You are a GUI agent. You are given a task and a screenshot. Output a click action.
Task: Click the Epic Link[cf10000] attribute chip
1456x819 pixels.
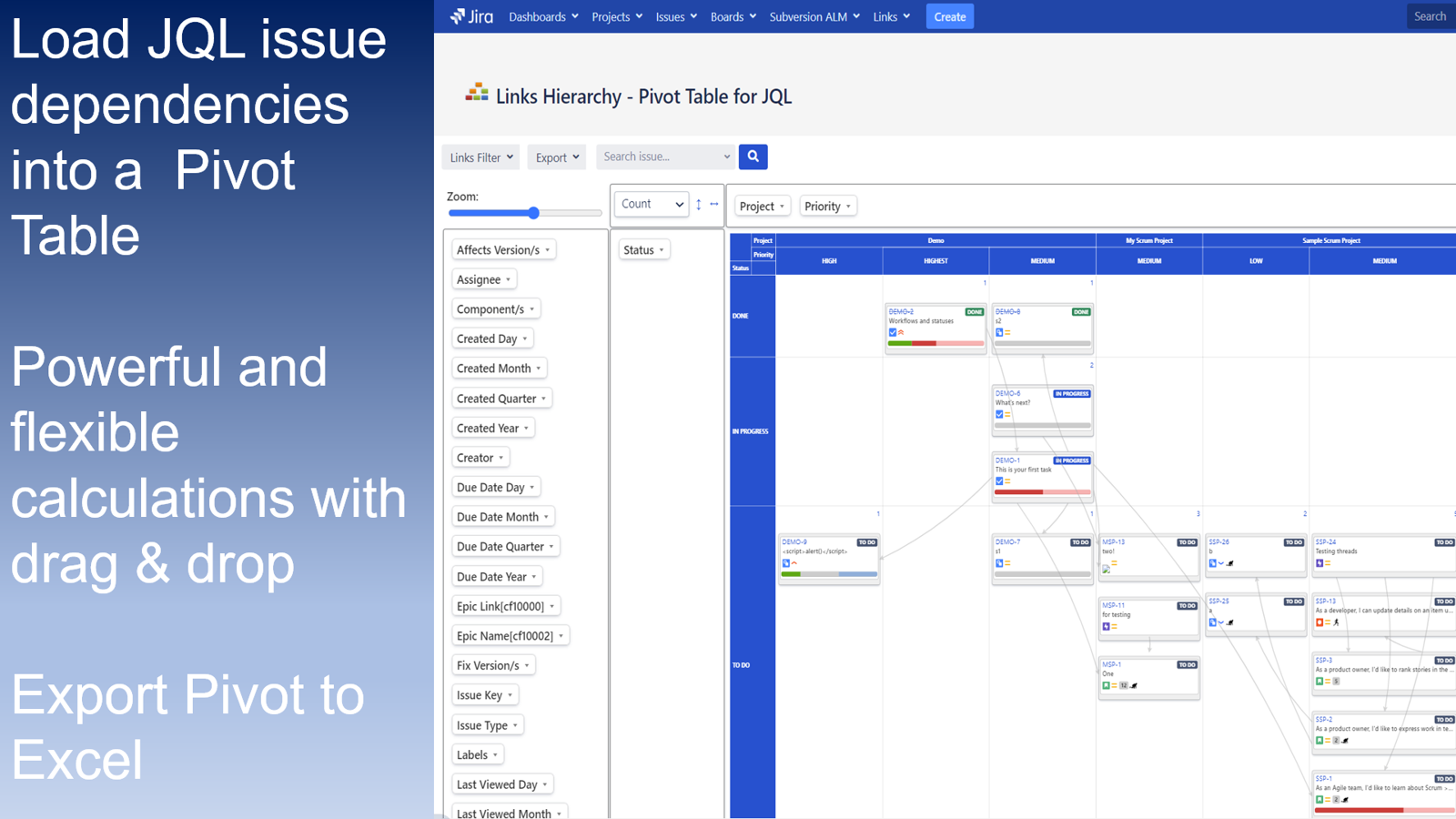pos(506,606)
